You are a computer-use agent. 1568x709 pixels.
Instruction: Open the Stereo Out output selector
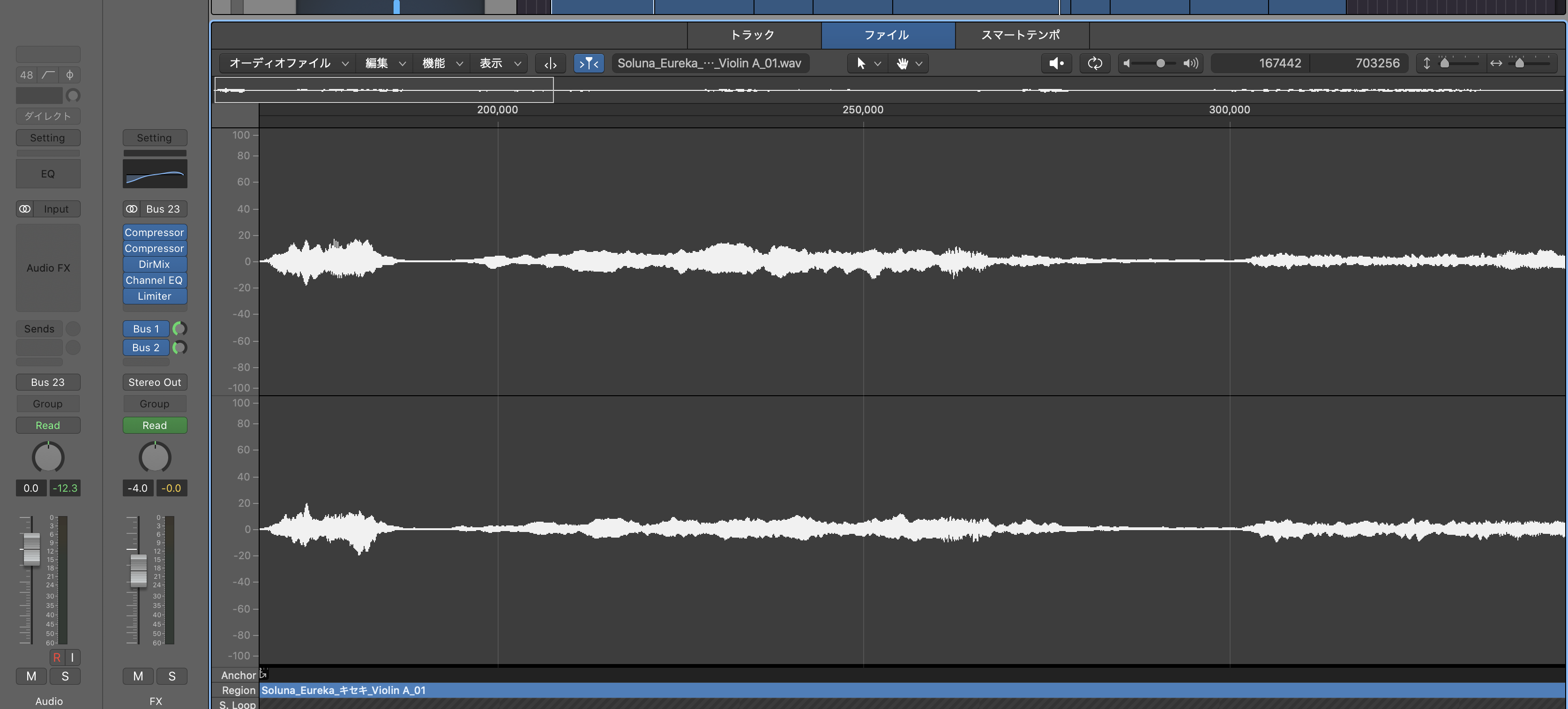click(155, 382)
